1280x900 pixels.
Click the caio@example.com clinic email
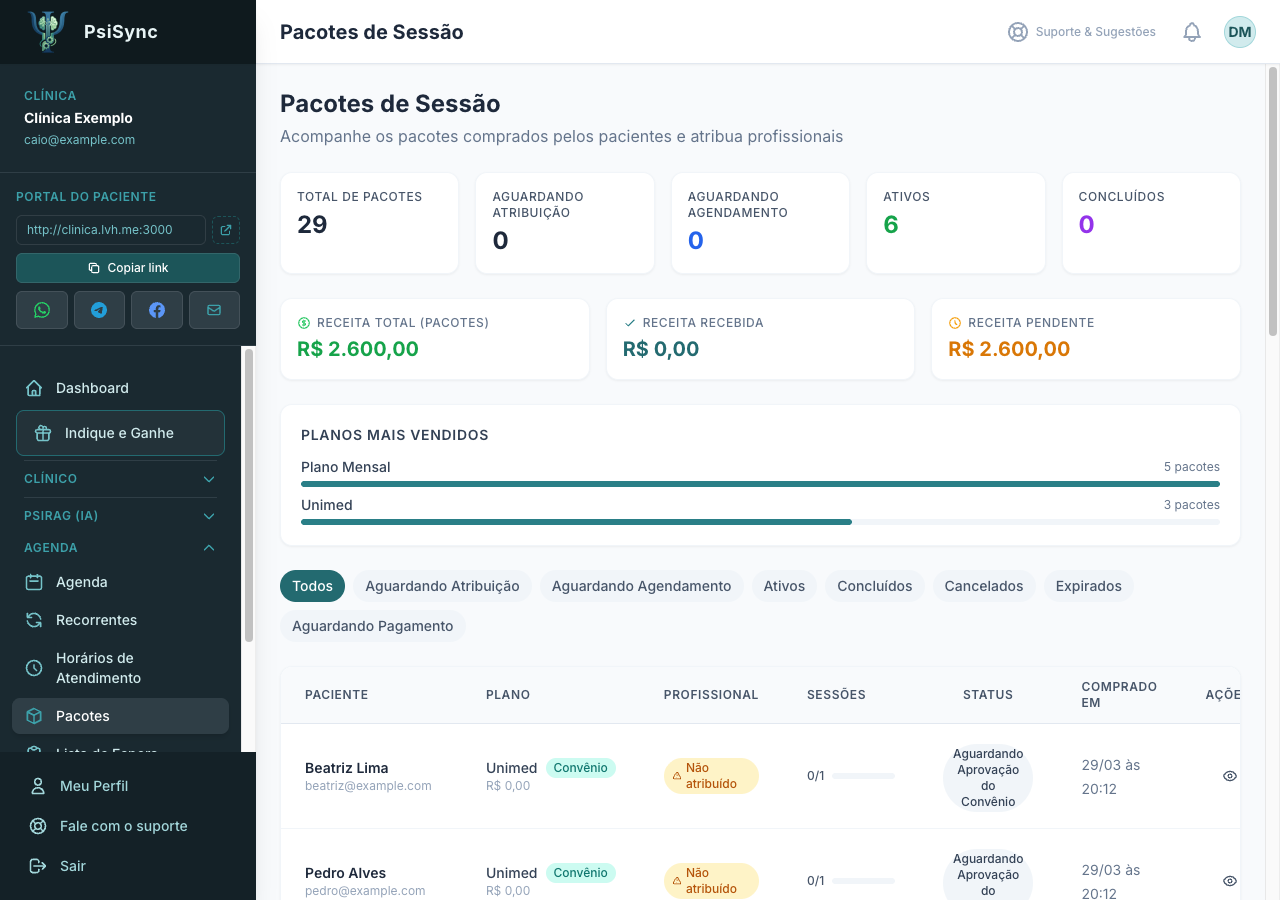[x=79, y=140]
